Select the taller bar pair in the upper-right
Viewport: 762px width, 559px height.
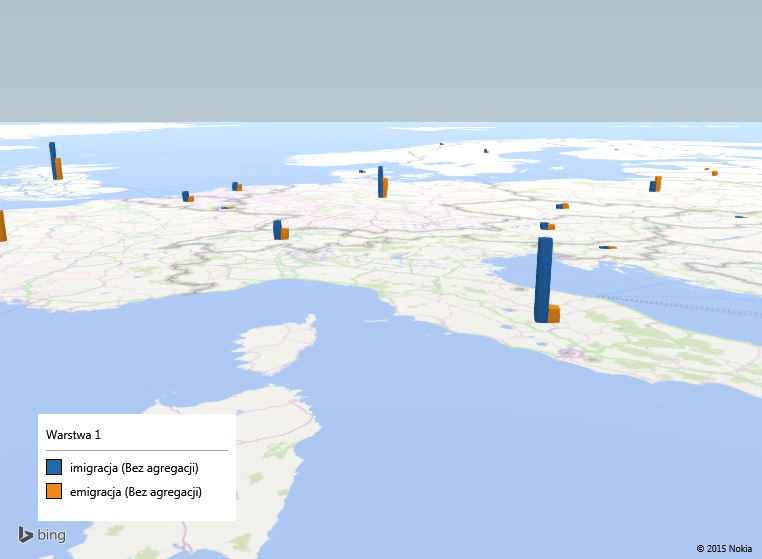655,184
